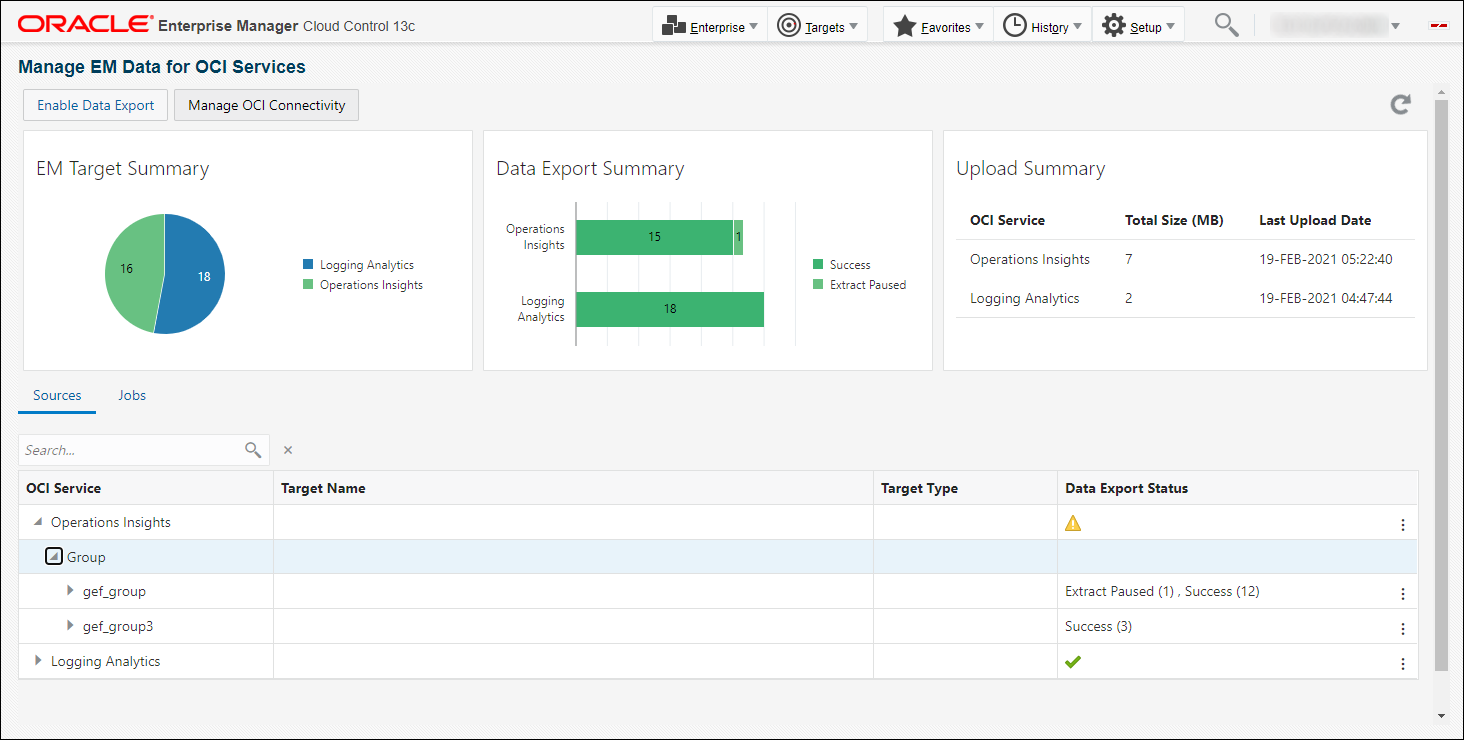Click the Enable Data Export button

(x=96, y=105)
